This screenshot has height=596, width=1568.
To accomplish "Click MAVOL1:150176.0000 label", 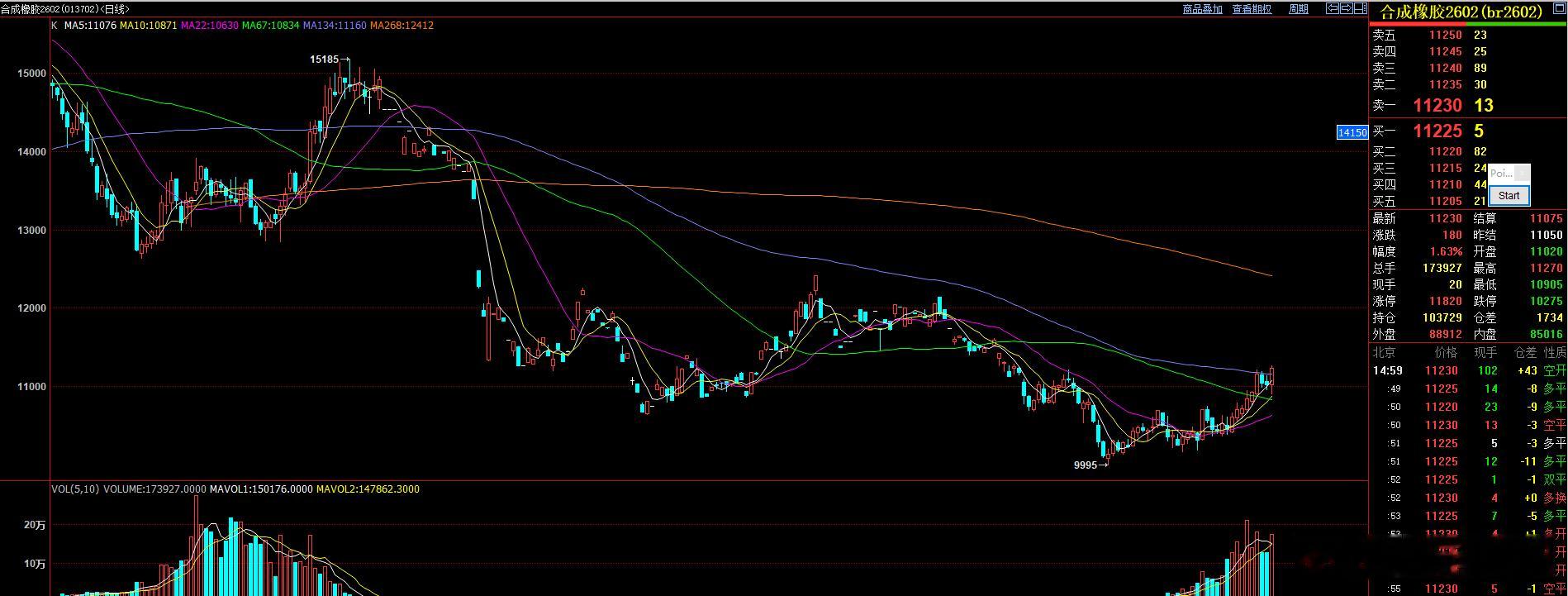I will (259, 489).
